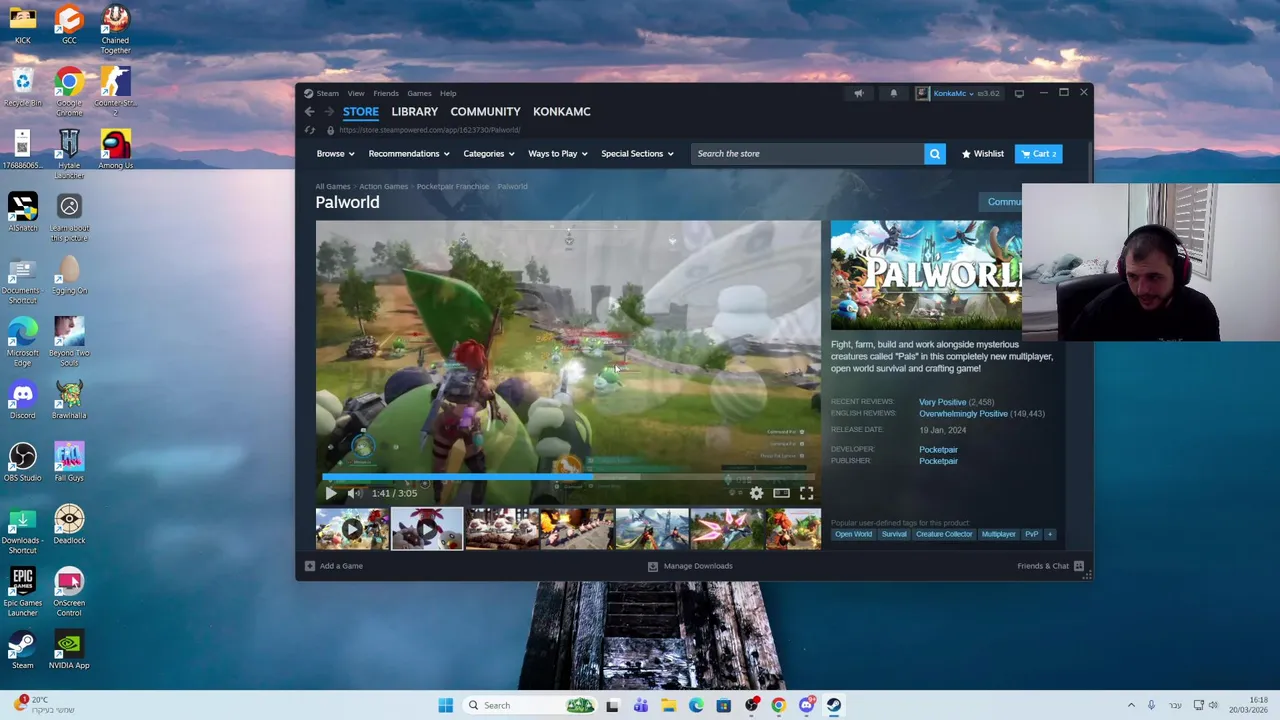Viewport: 1280px width, 720px height.
Task: Expand the Ways to Play dropdown
Action: click(x=558, y=154)
